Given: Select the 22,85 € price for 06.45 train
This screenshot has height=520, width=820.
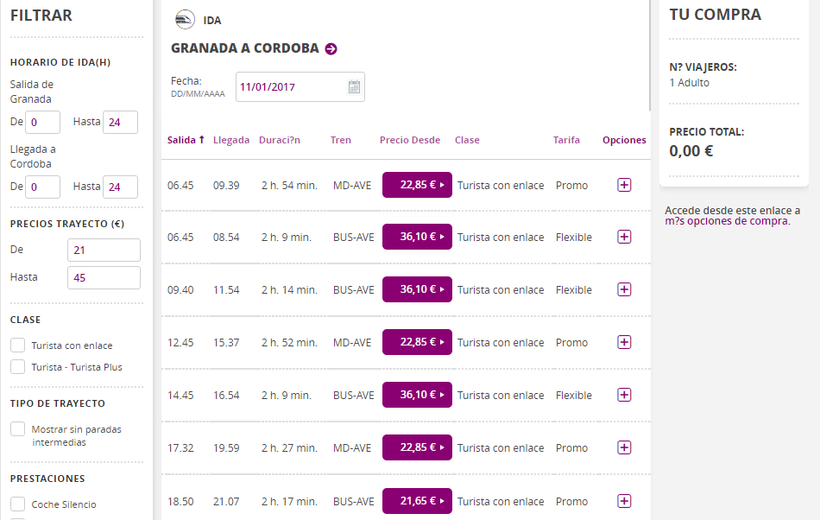Looking at the screenshot, I should (x=416, y=185).
